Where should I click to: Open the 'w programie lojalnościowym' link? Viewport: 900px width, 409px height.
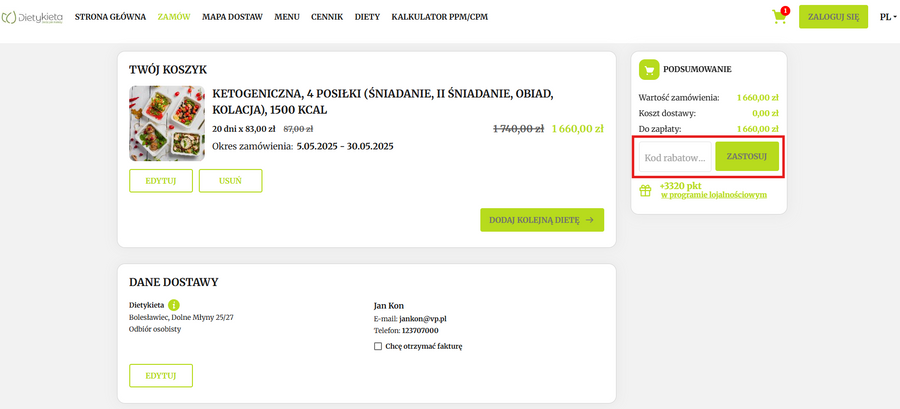point(713,195)
